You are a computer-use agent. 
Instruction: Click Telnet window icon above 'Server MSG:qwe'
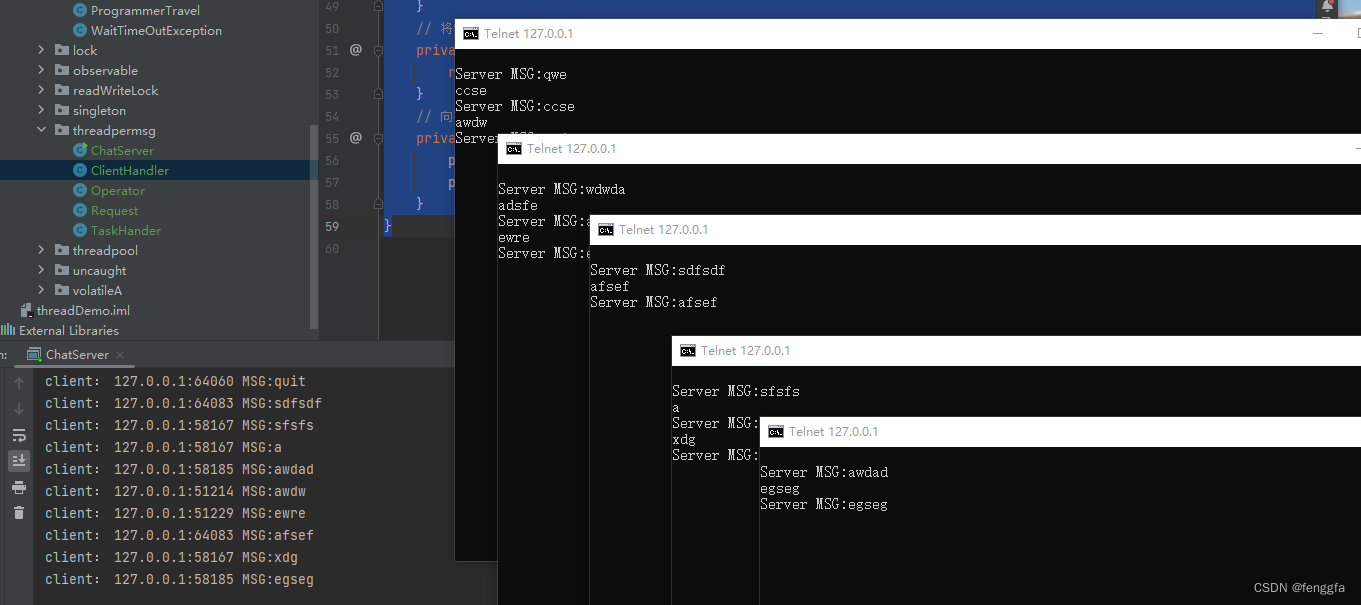pos(470,34)
